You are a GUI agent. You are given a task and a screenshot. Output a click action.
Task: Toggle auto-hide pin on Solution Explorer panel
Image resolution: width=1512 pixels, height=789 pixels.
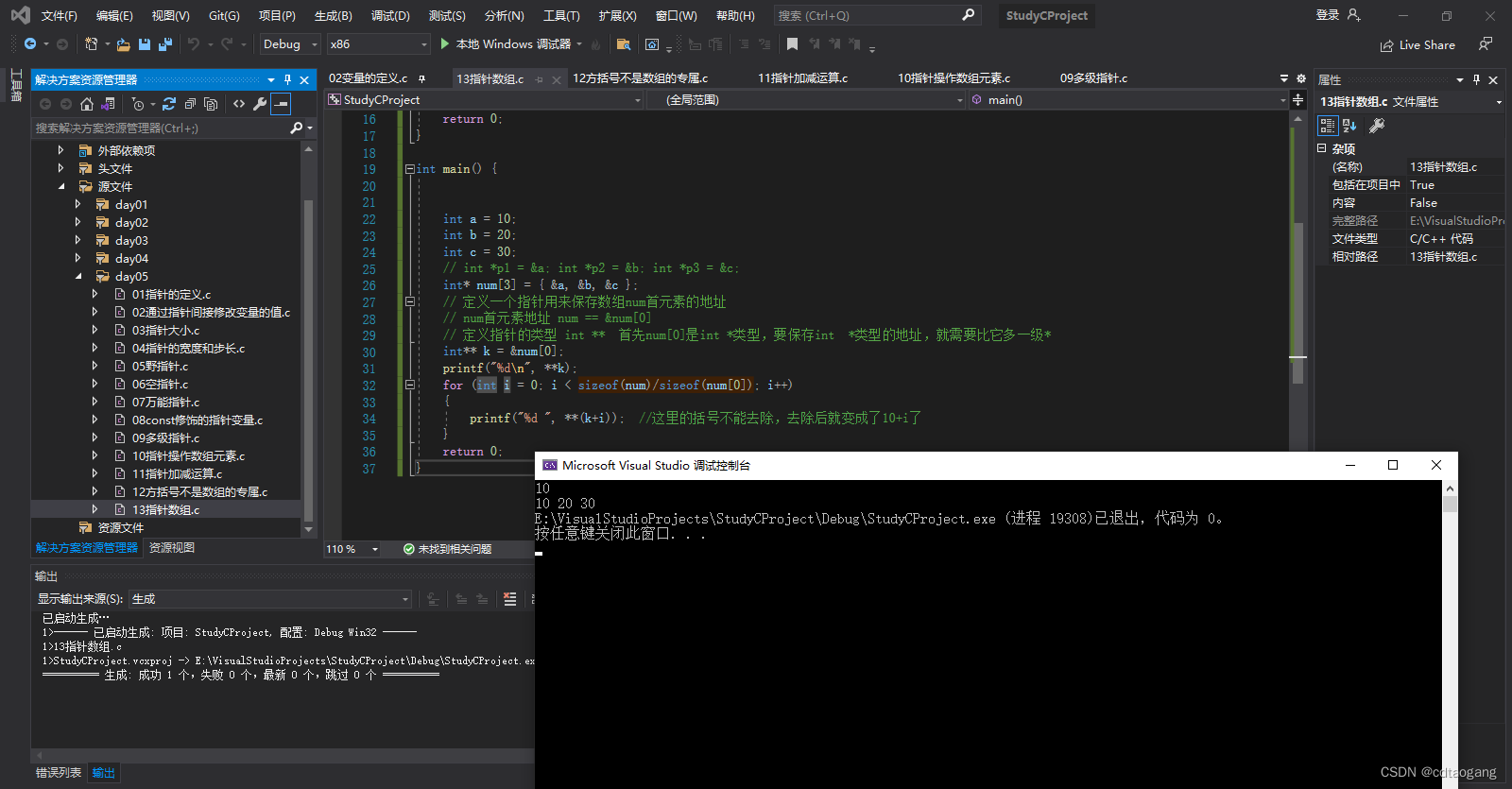click(x=287, y=80)
